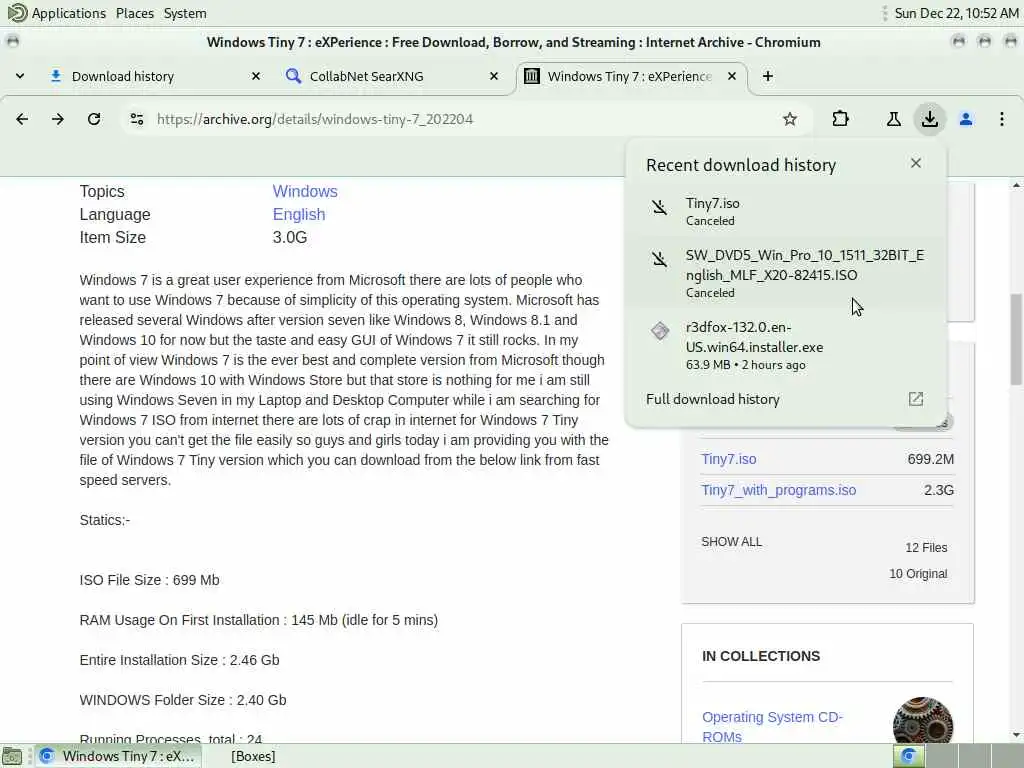Download the Tiny7.iso file link
The image size is (1024, 768).
tap(728, 459)
